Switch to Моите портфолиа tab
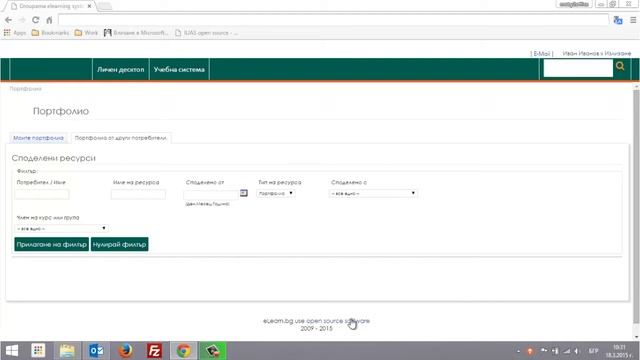 [38, 138]
